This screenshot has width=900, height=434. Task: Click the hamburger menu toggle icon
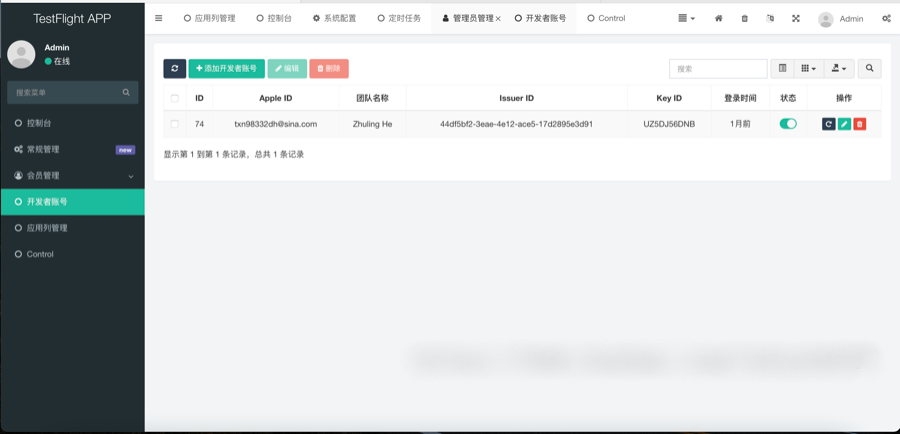tap(158, 18)
